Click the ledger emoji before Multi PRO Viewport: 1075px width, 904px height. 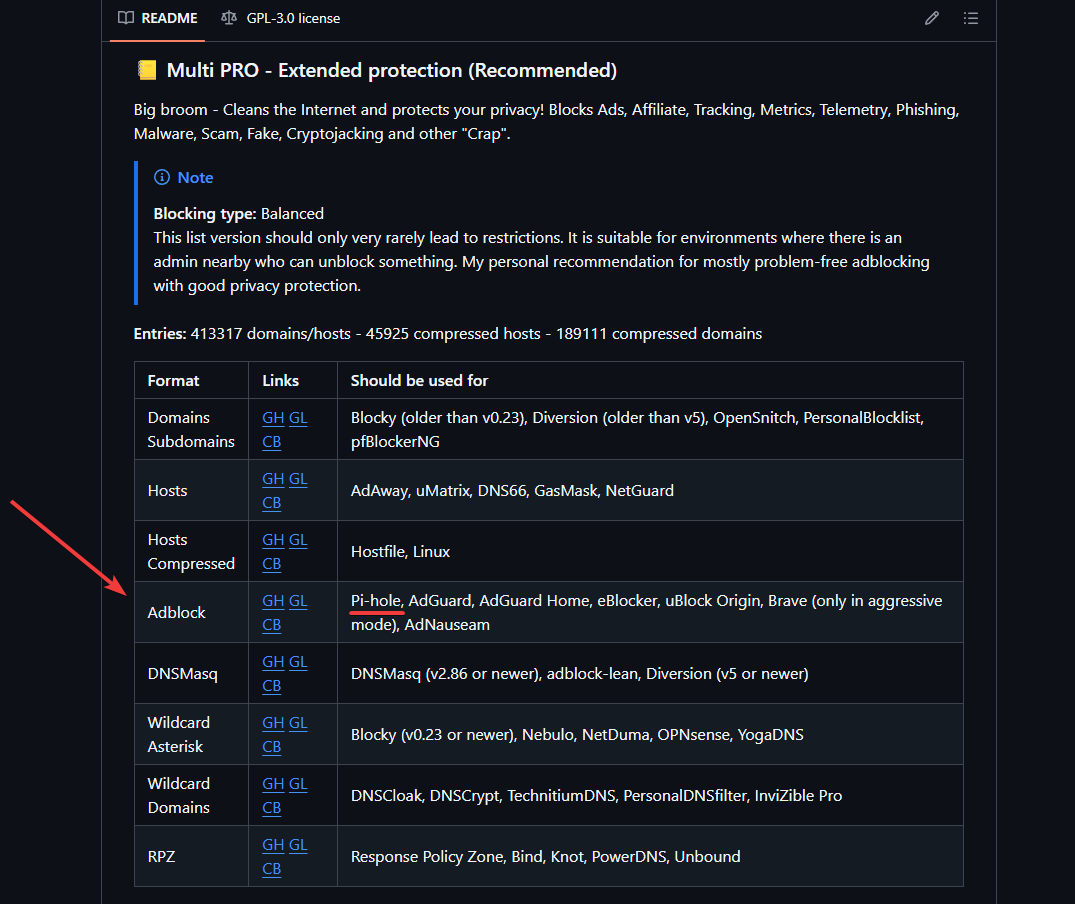click(x=147, y=71)
